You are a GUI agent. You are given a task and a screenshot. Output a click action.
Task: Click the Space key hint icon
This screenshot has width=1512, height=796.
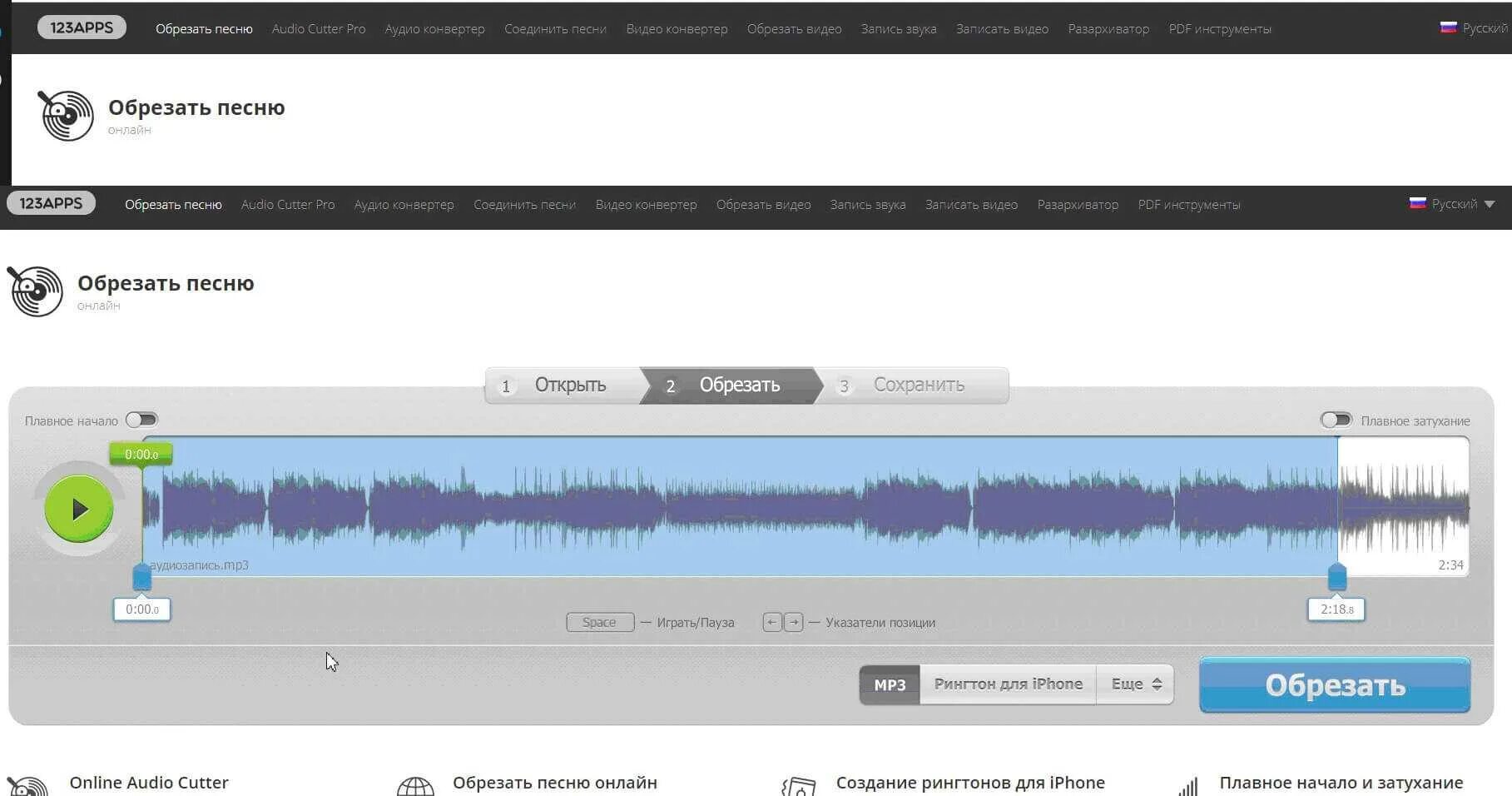pyautogui.click(x=600, y=622)
